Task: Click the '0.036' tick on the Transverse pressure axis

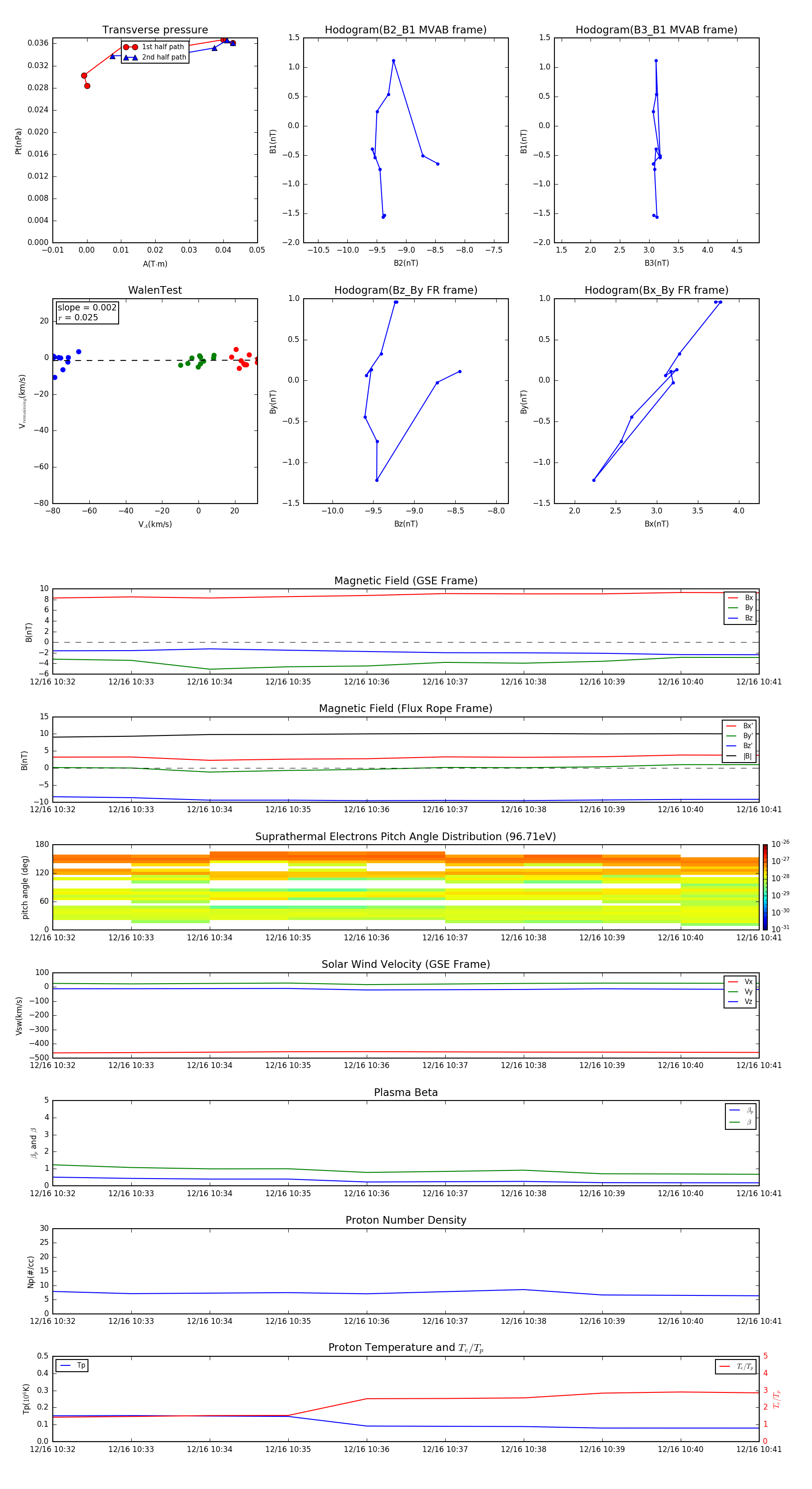Action: (x=37, y=43)
